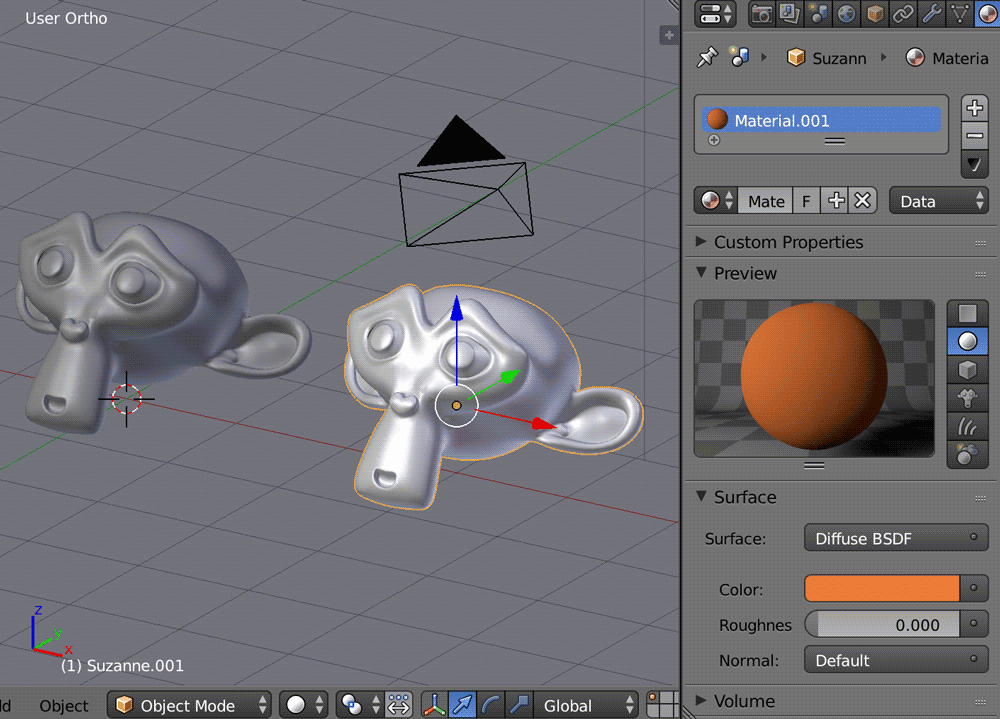Open the Data link dropdown
The image size is (1000, 719).
pyautogui.click(x=939, y=201)
